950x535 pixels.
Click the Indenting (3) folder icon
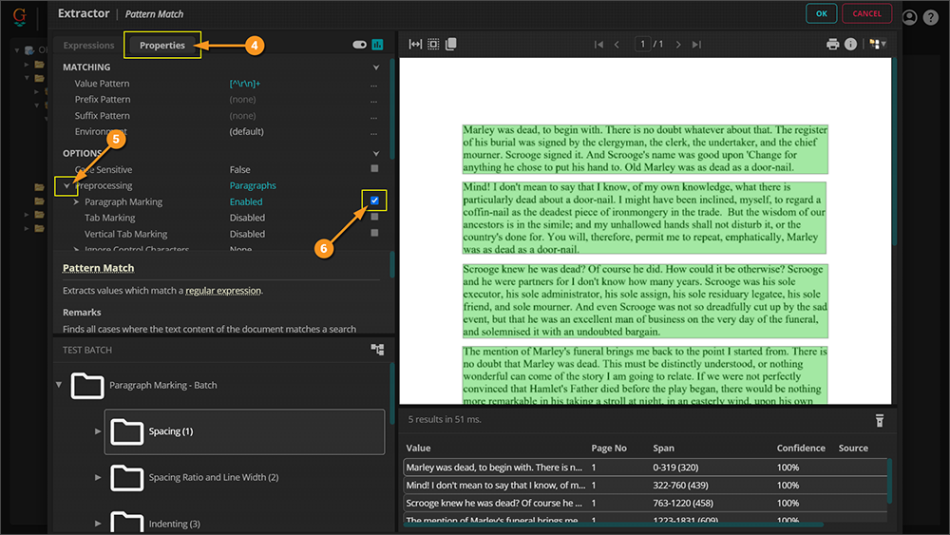[127, 522]
